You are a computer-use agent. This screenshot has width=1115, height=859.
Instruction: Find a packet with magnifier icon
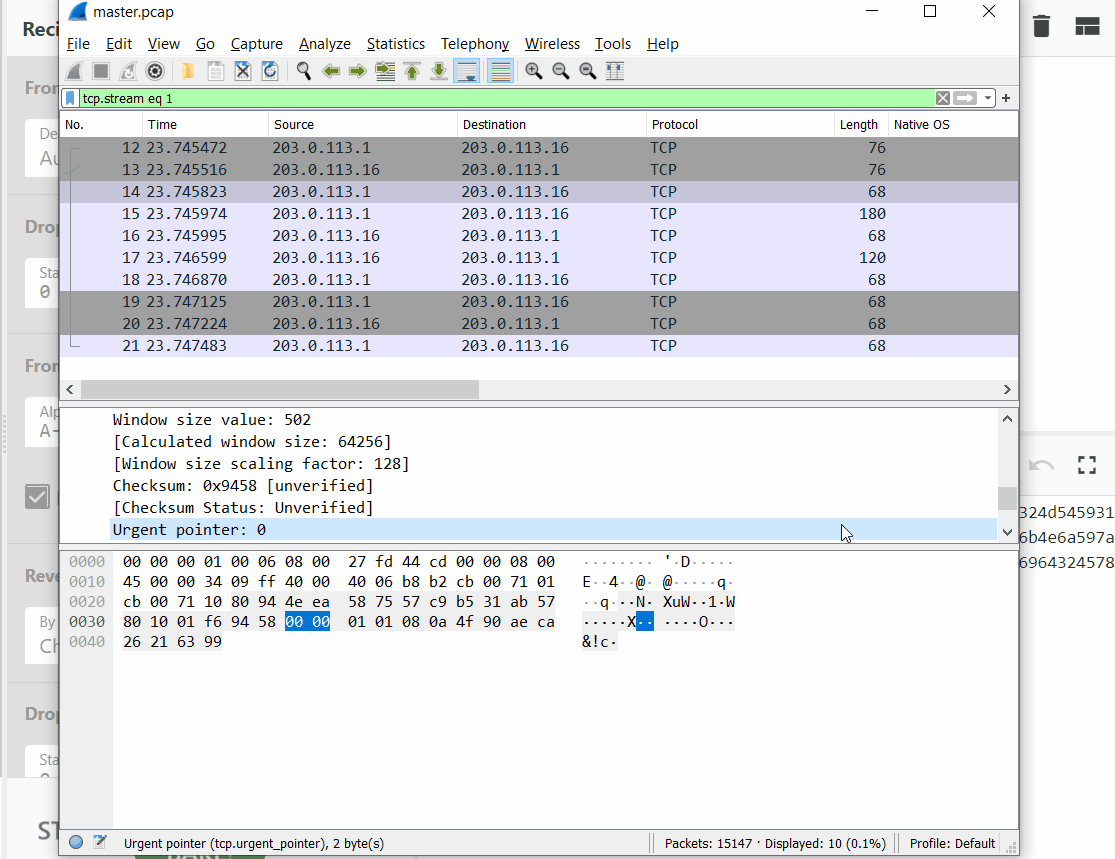point(304,71)
